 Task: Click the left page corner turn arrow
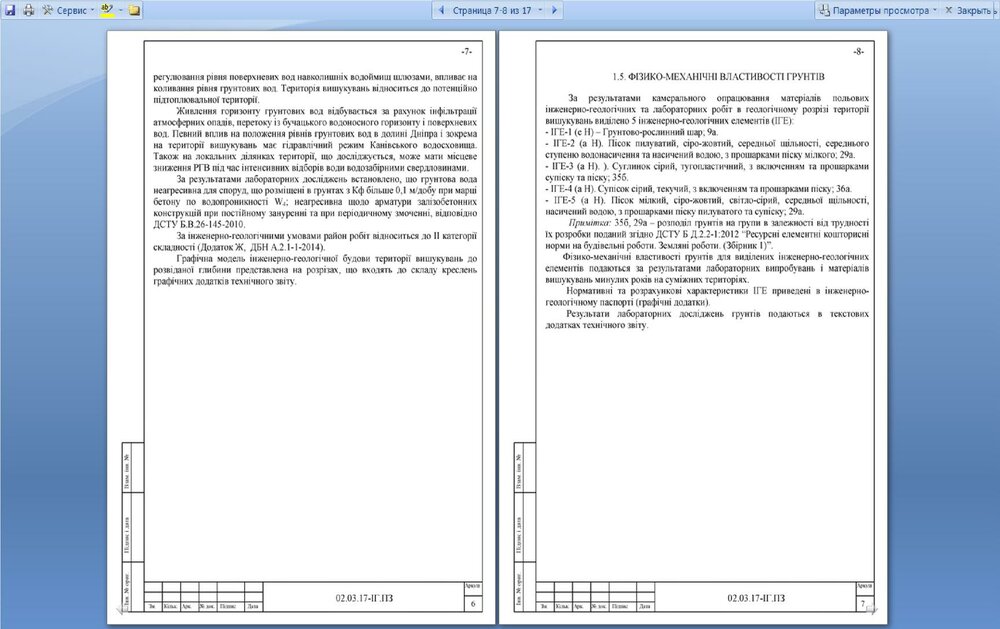(x=122, y=610)
